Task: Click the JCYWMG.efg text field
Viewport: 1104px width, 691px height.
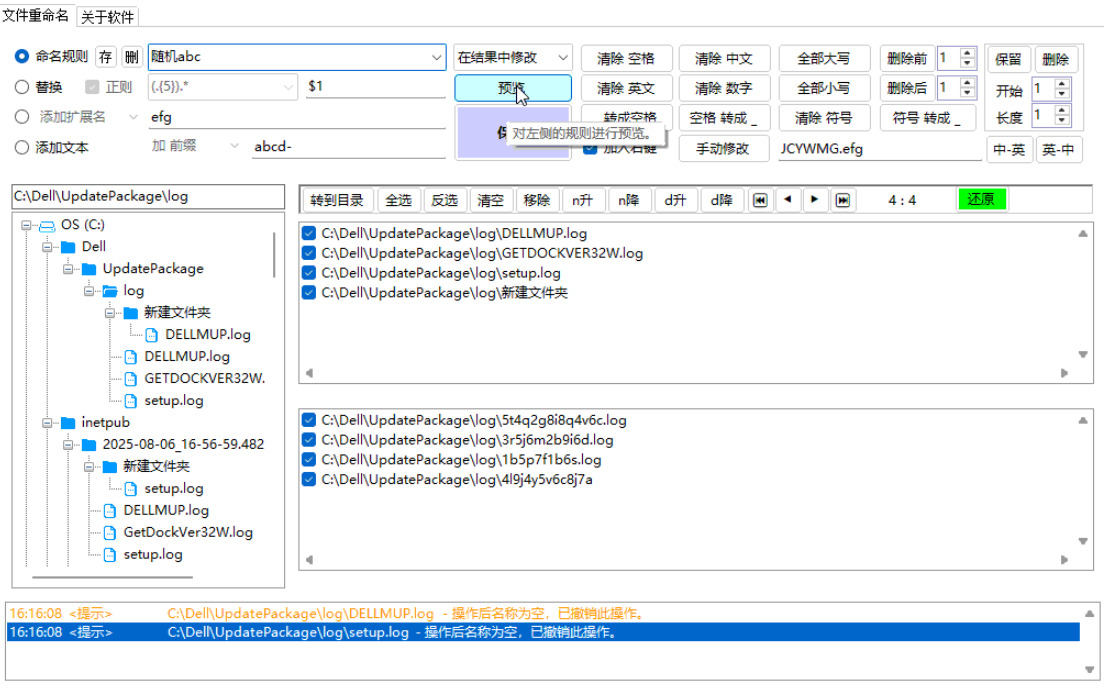Action: [x=879, y=149]
